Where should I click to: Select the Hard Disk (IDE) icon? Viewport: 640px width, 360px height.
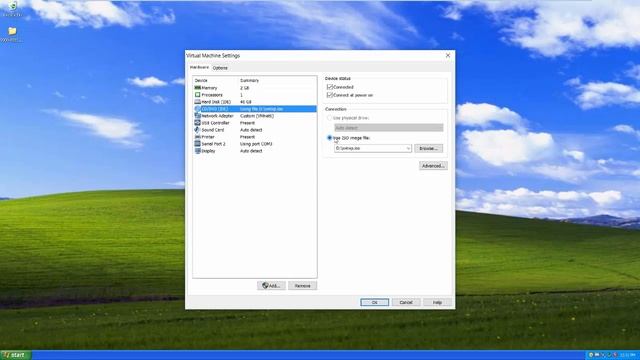click(198, 102)
